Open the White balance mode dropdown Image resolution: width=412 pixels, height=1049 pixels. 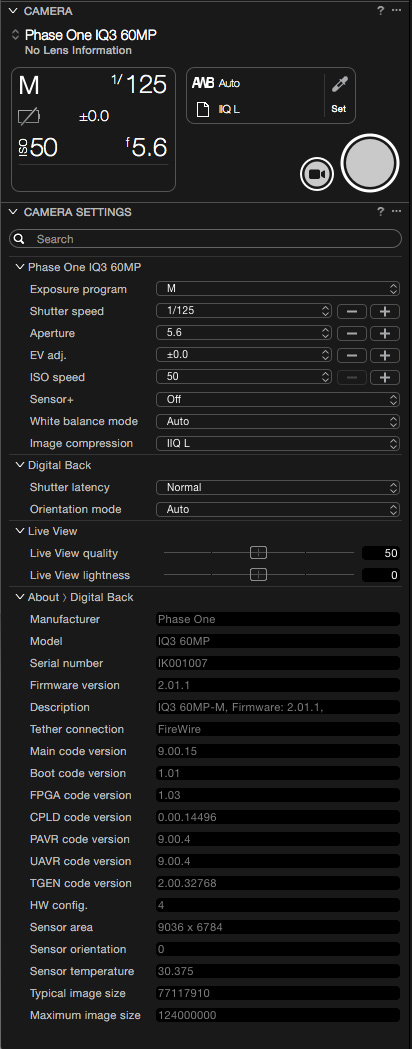click(x=278, y=421)
